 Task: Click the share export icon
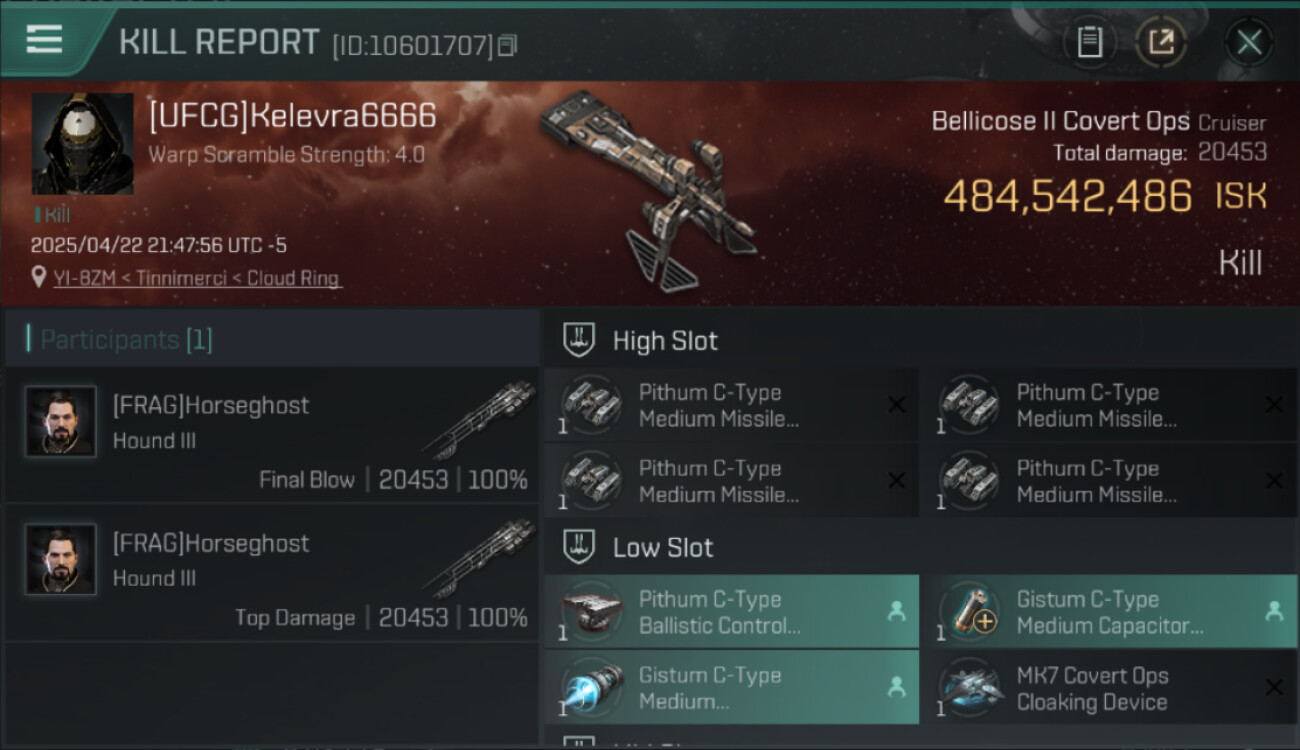click(1160, 42)
